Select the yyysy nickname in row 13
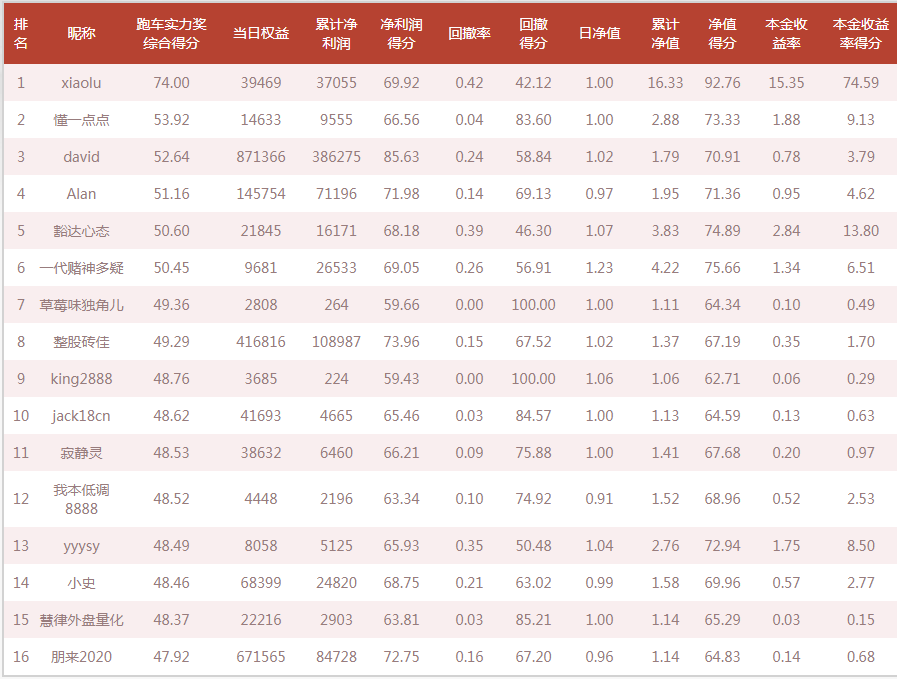897x679 pixels. click(81, 546)
